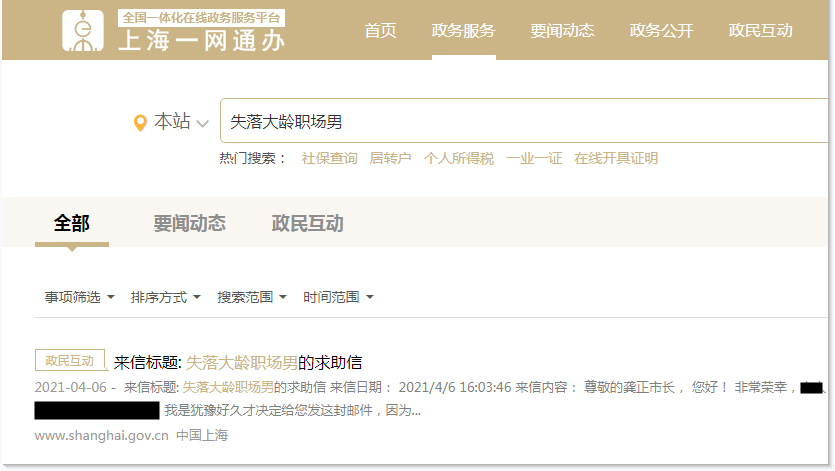Click the 在线开具证明 hot search link

[x=616, y=158]
